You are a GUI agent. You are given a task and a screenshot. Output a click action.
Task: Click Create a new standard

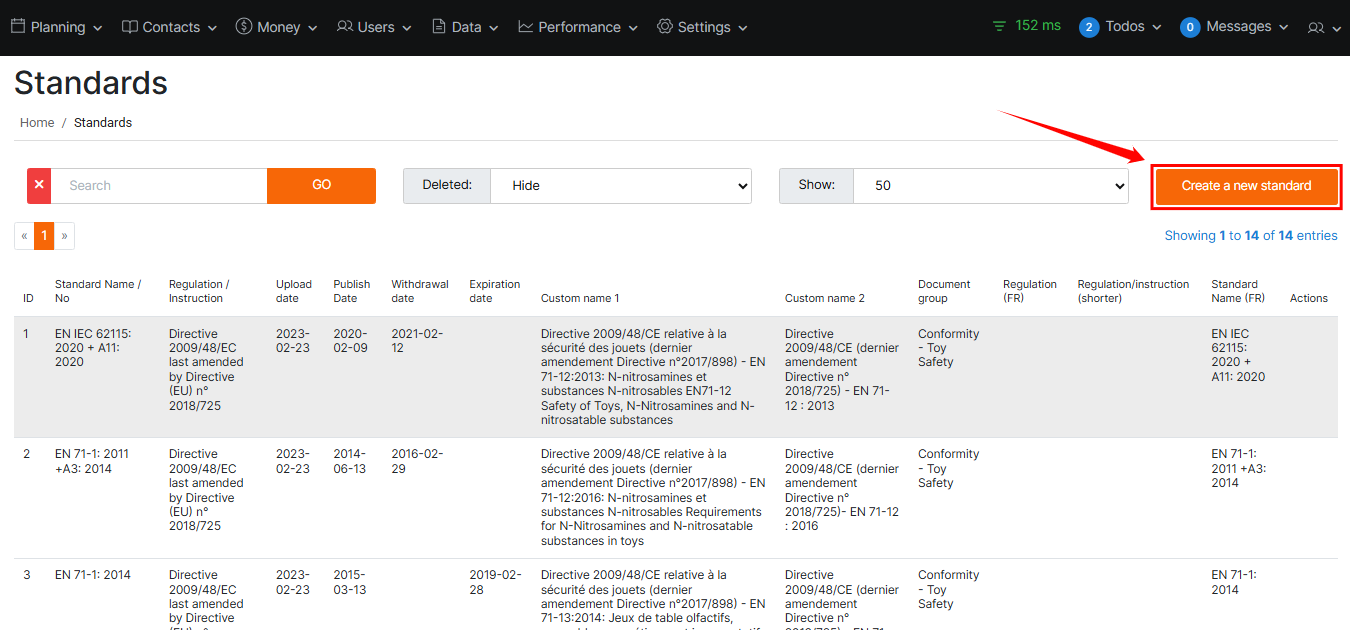tap(1246, 186)
